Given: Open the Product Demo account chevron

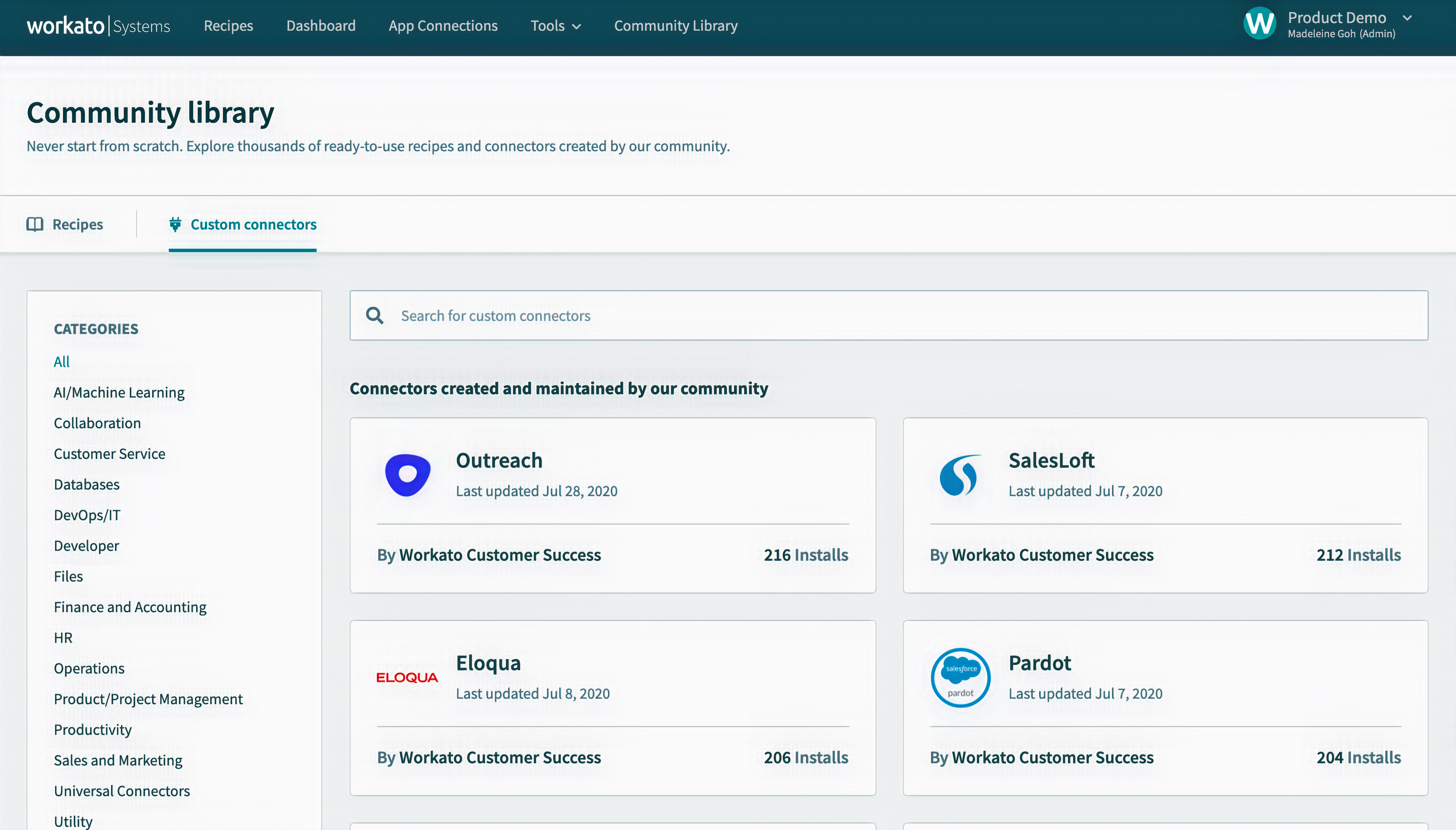Looking at the screenshot, I should (x=1408, y=18).
